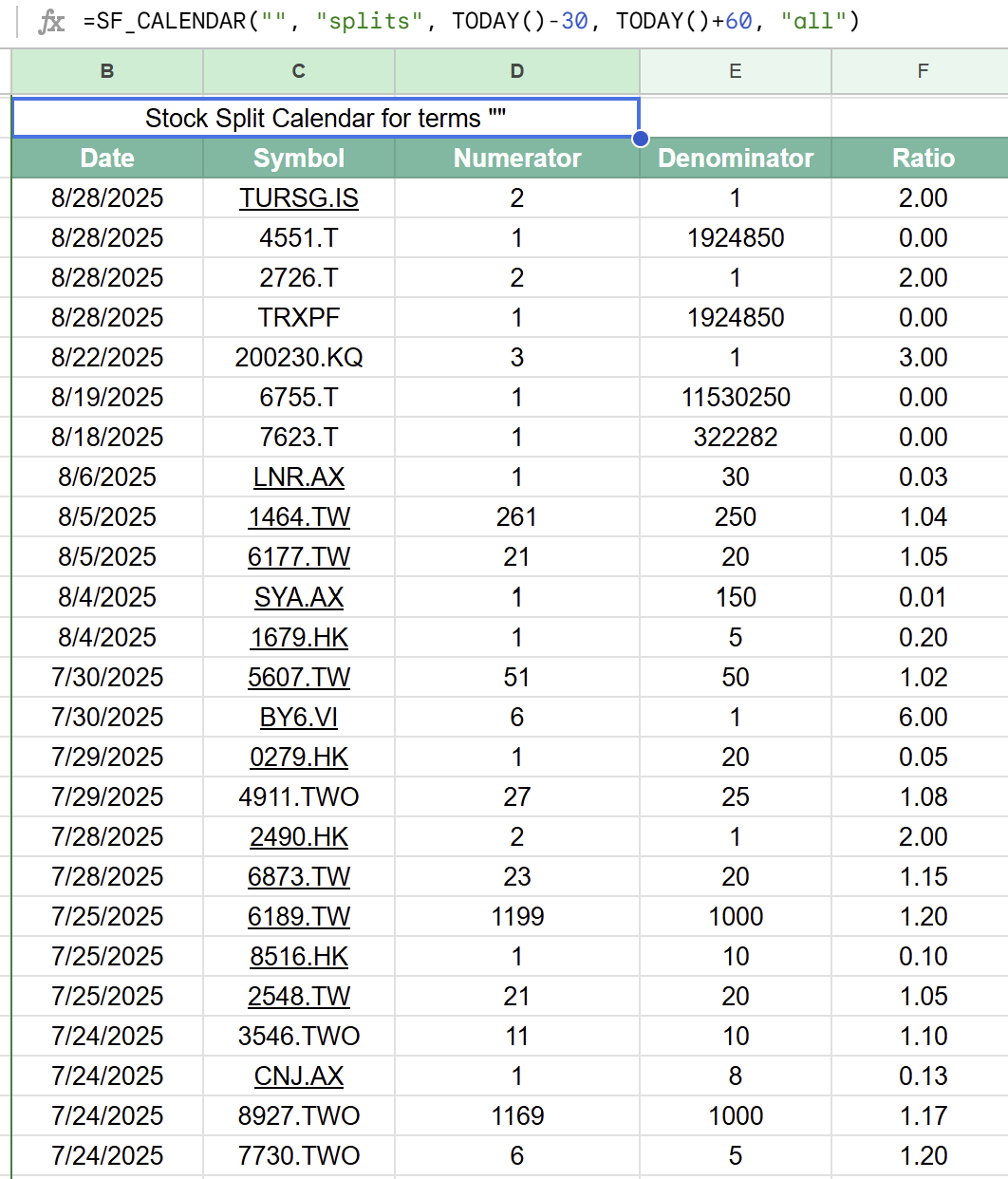Select the denominator cell showing 11530250

pyautogui.click(x=735, y=397)
